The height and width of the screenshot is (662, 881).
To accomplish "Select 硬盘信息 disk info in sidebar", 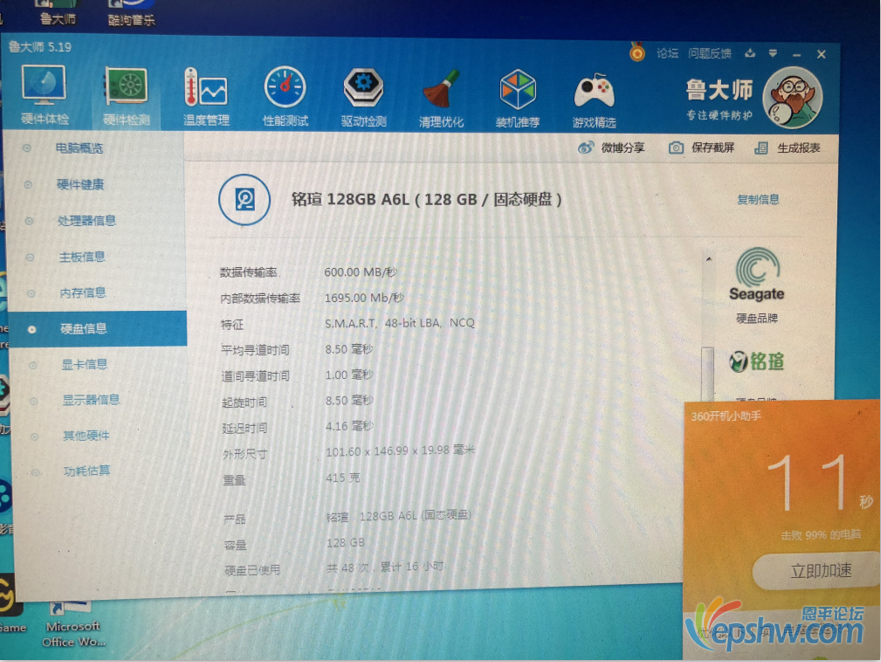I will 98,329.
